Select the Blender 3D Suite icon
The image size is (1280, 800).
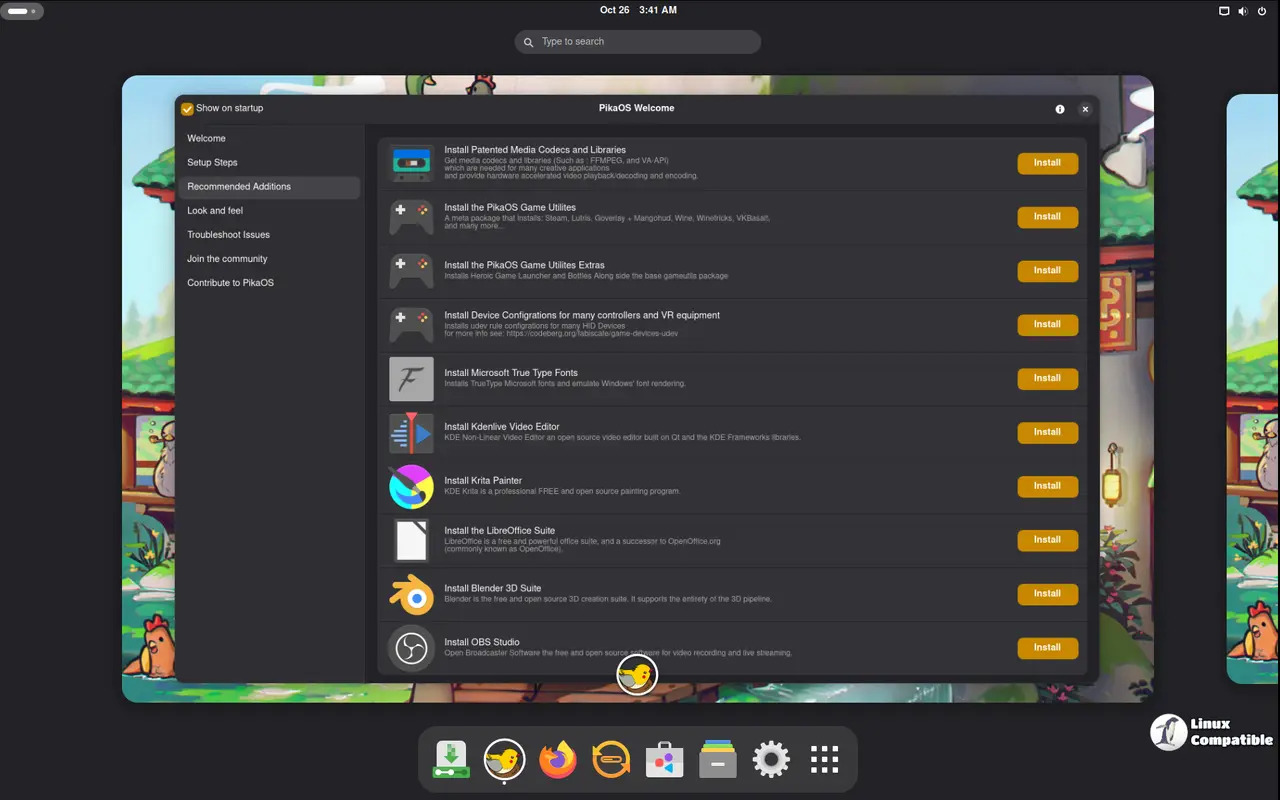411,594
